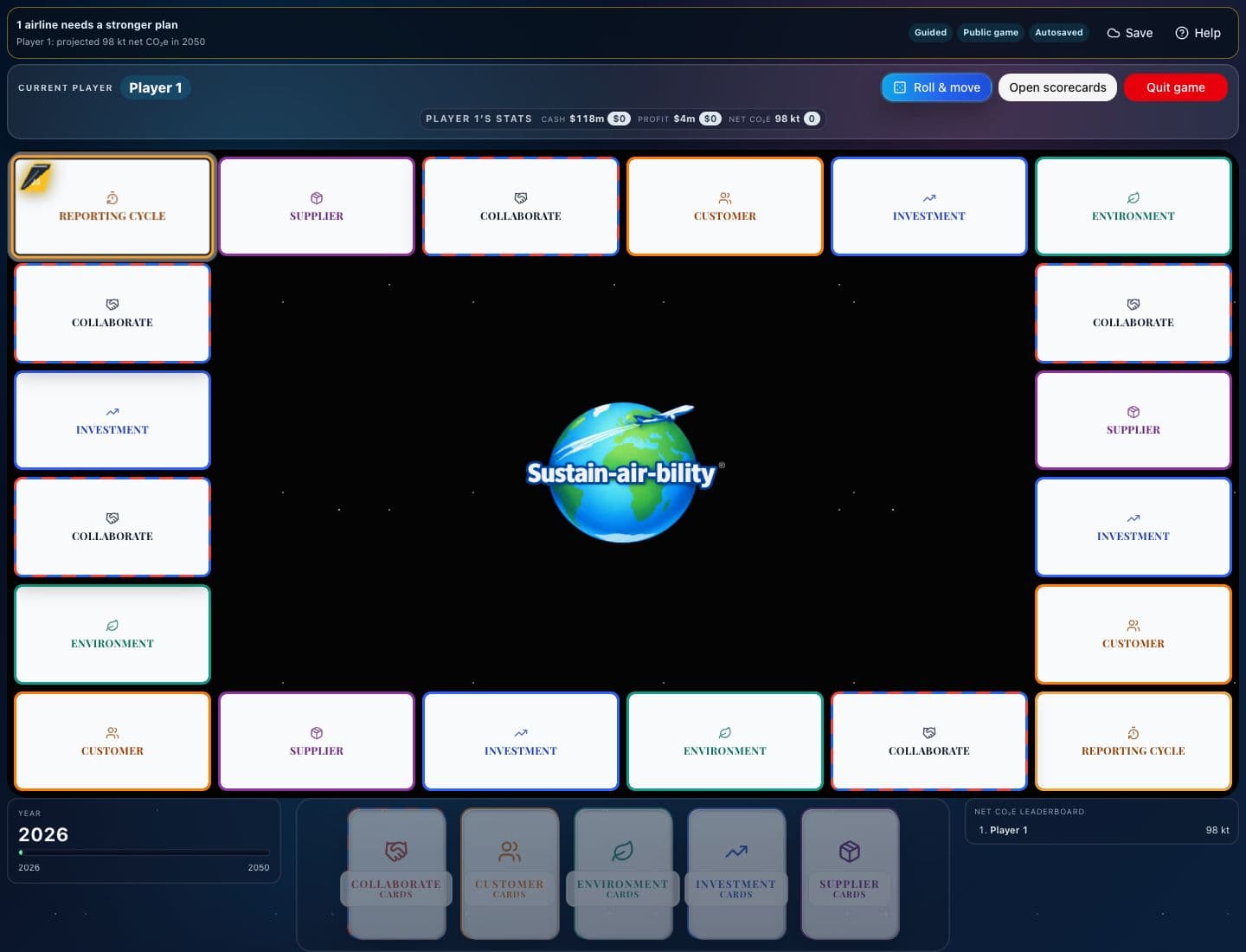Image resolution: width=1246 pixels, height=952 pixels.
Task: Click the clock icon on the bottom-right Reporting Cycle tile
Action: tap(1134, 733)
